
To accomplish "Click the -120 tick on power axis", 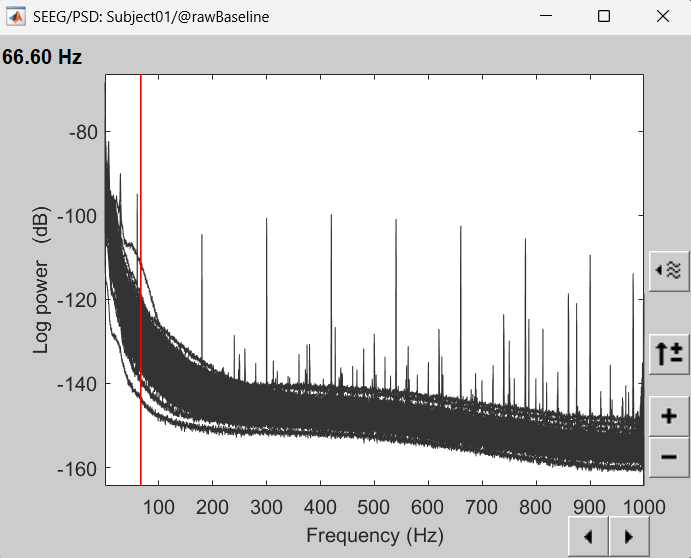I will click(80, 300).
